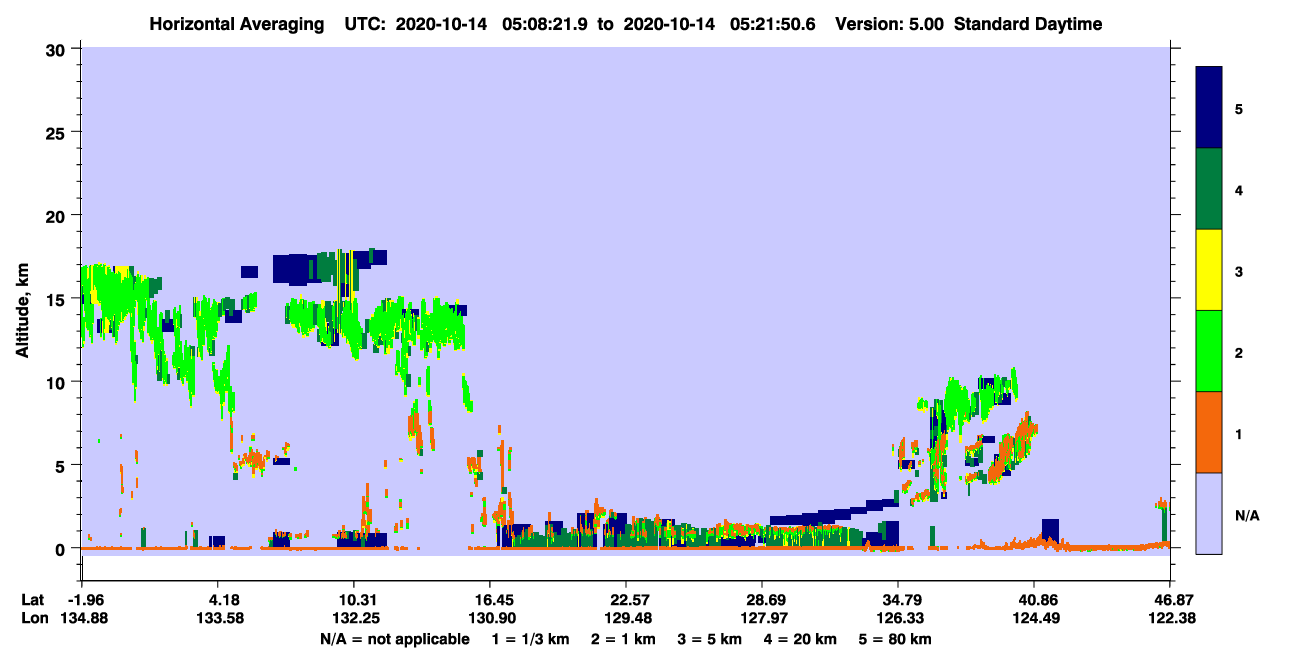The image size is (1300, 667).
Task: Click the 'N/A = not applicable' legend text
Action: (x=394, y=638)
